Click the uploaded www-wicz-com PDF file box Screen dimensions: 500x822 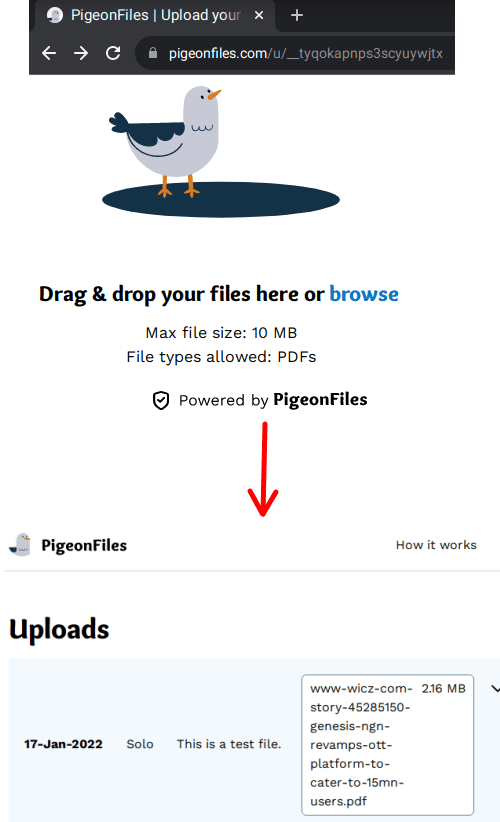387,744
